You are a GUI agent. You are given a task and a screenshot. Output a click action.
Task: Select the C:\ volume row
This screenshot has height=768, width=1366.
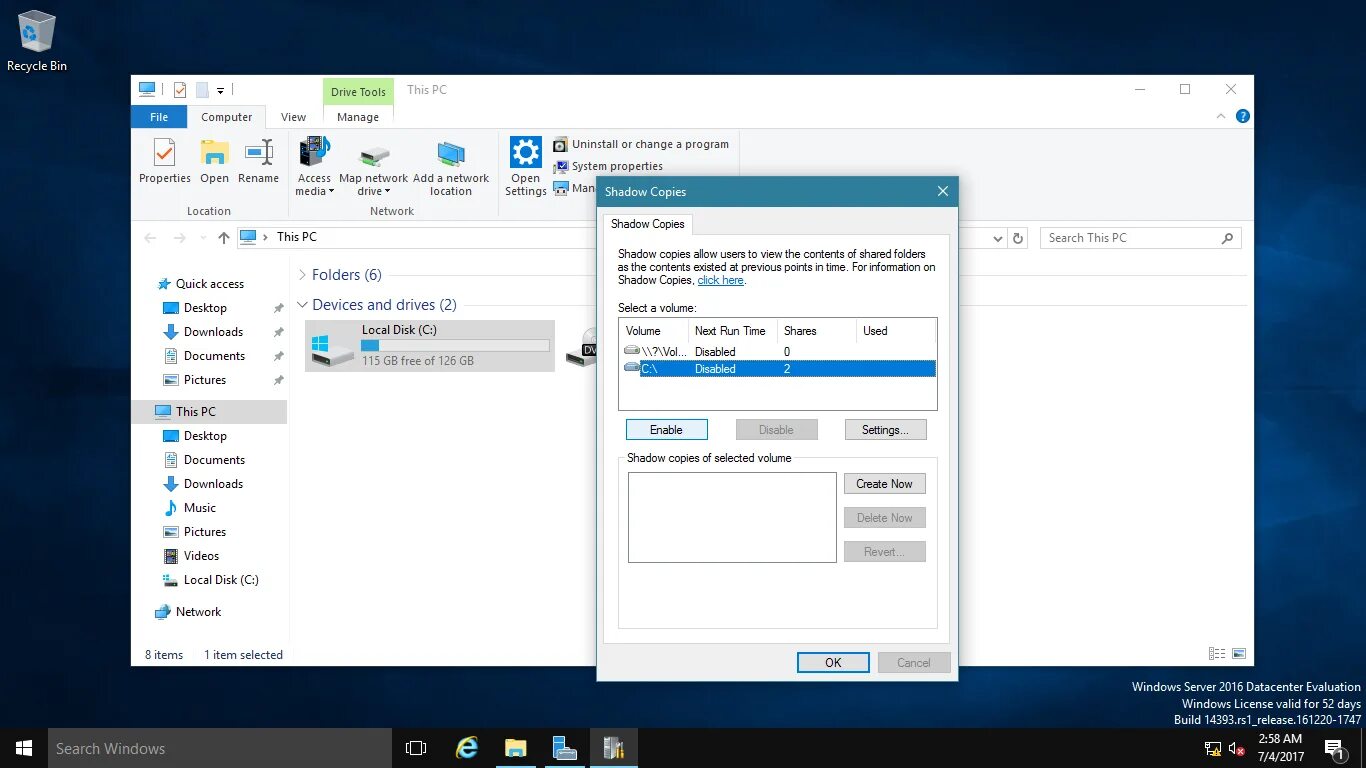tap(778, 368)
